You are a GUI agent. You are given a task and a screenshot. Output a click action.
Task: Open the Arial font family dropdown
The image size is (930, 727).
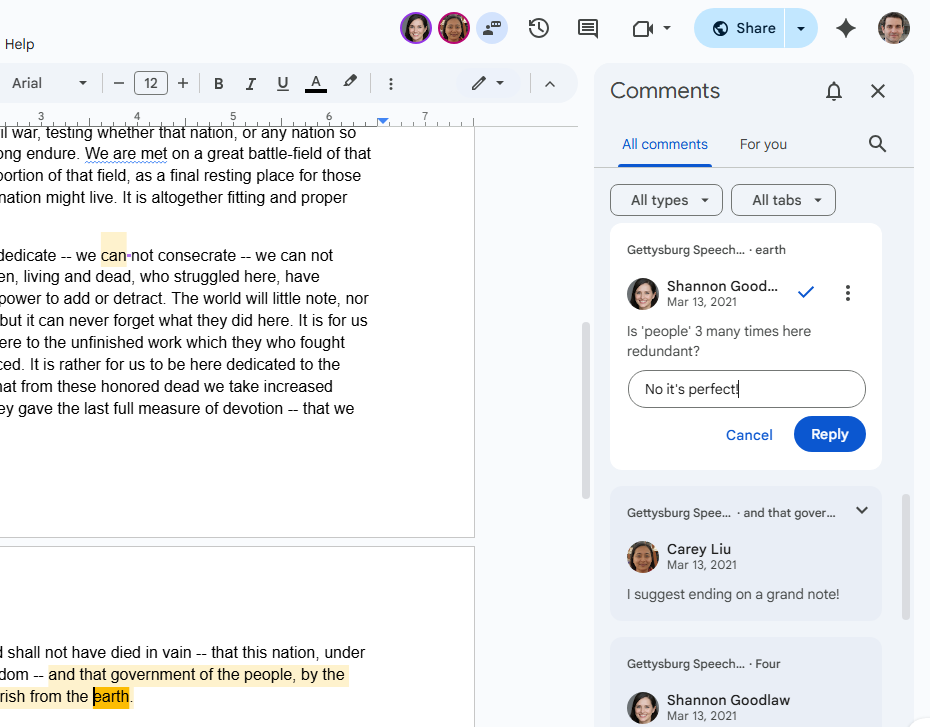(x=50, y=83)
